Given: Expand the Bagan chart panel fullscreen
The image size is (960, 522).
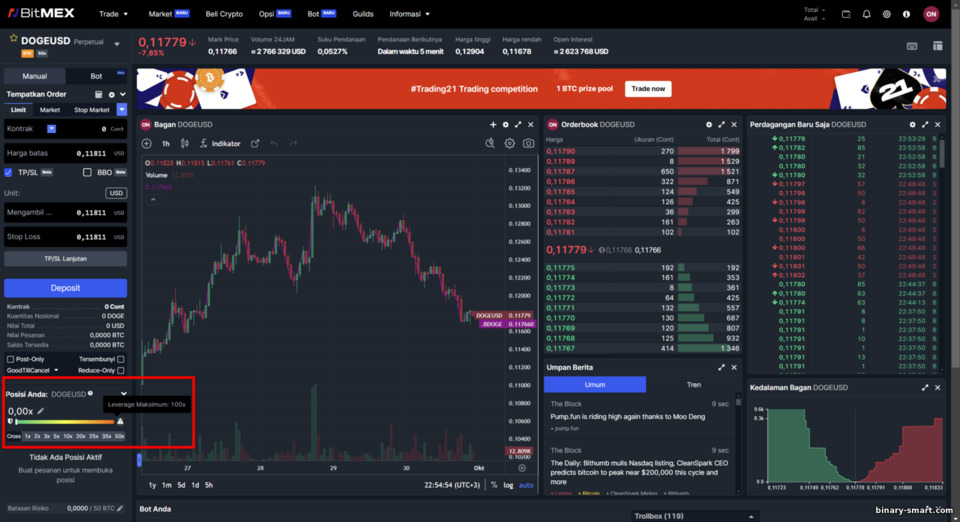Looking at the screenshot, I should click(518, 124).
